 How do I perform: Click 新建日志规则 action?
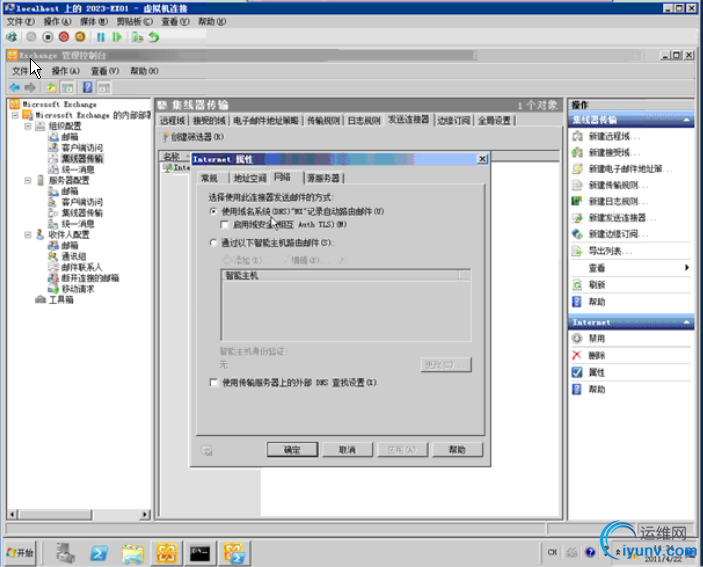click(618, 202)
